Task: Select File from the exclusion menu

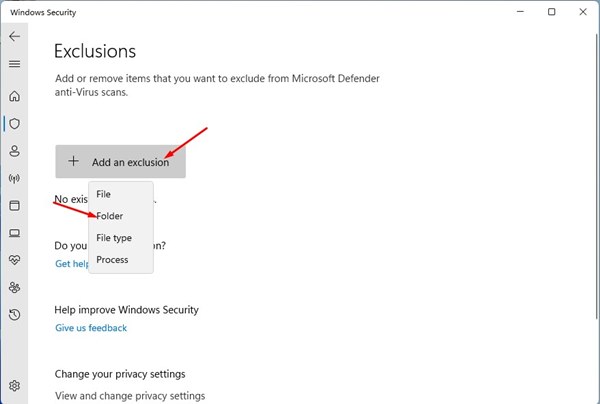Action: click(104, 194)
